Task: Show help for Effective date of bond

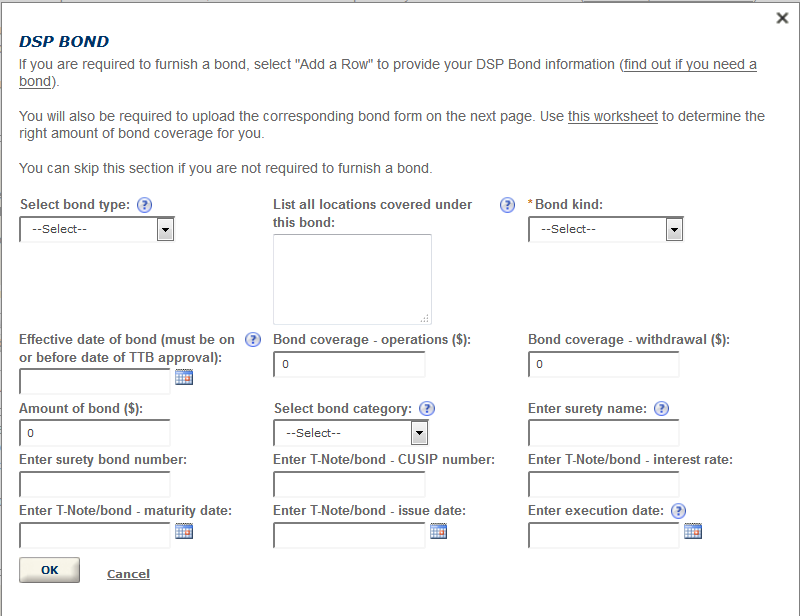Action: (x=253, y=340)
